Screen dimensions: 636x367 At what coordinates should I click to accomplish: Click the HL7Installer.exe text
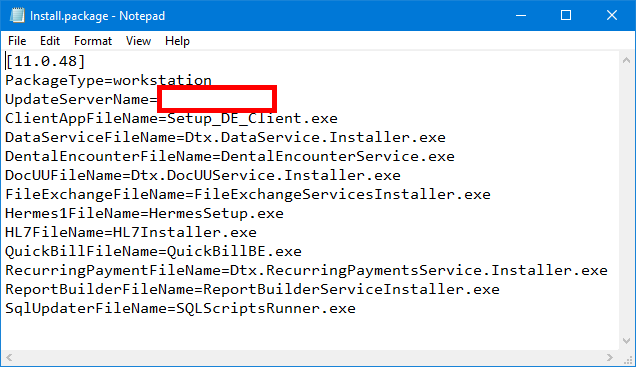(185, 232)
